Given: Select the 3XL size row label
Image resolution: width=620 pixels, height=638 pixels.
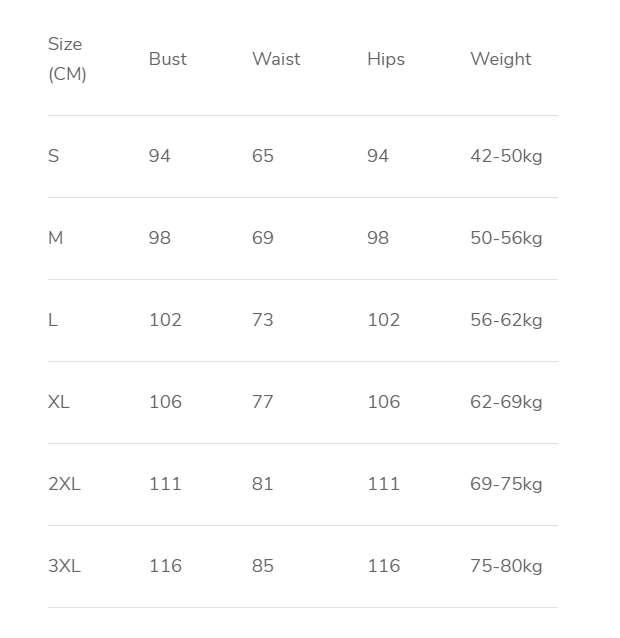Looking at the screenshot, I should click(64, 566).
